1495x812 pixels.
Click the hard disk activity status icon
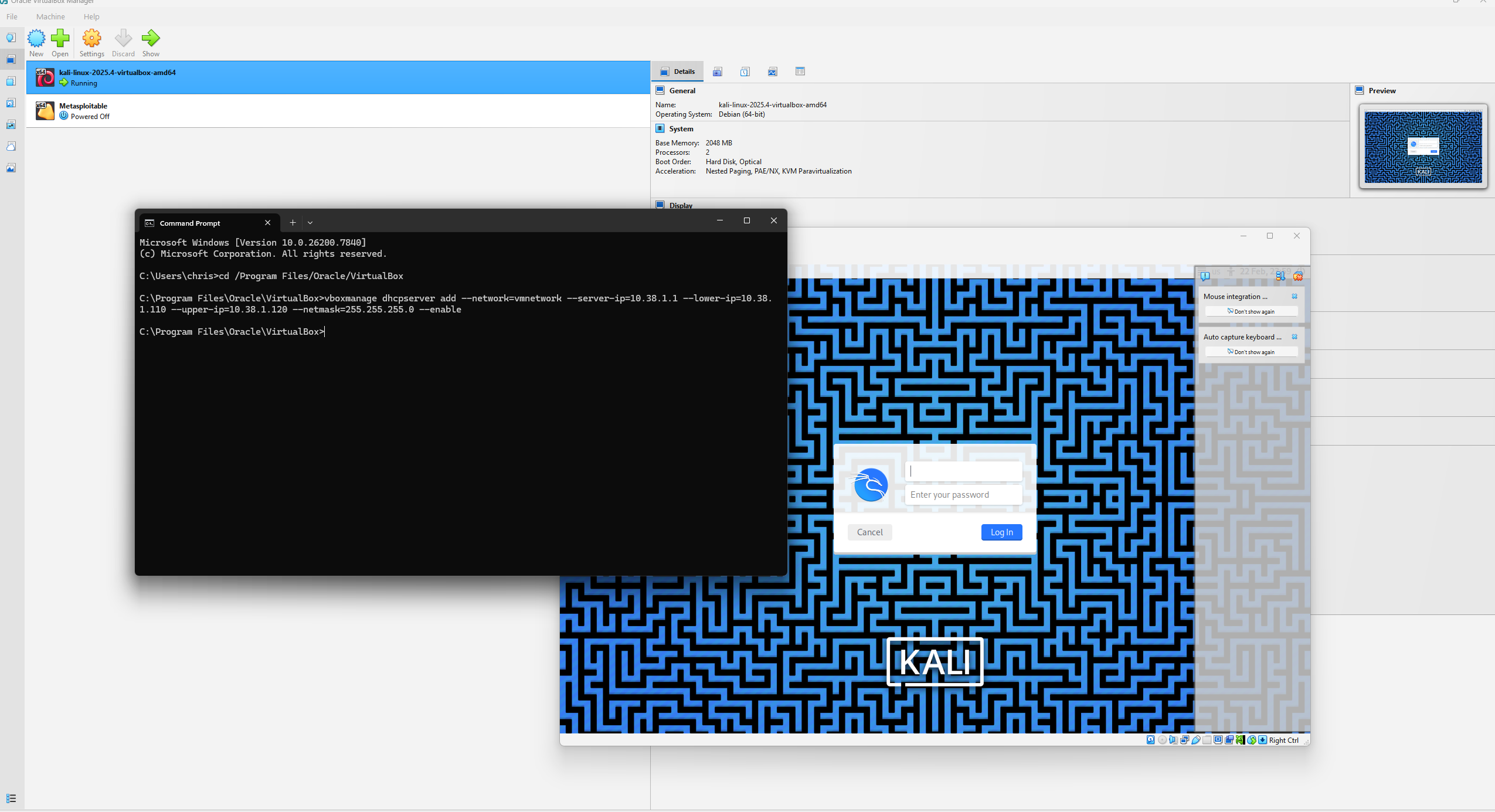tap(1151, 740)
